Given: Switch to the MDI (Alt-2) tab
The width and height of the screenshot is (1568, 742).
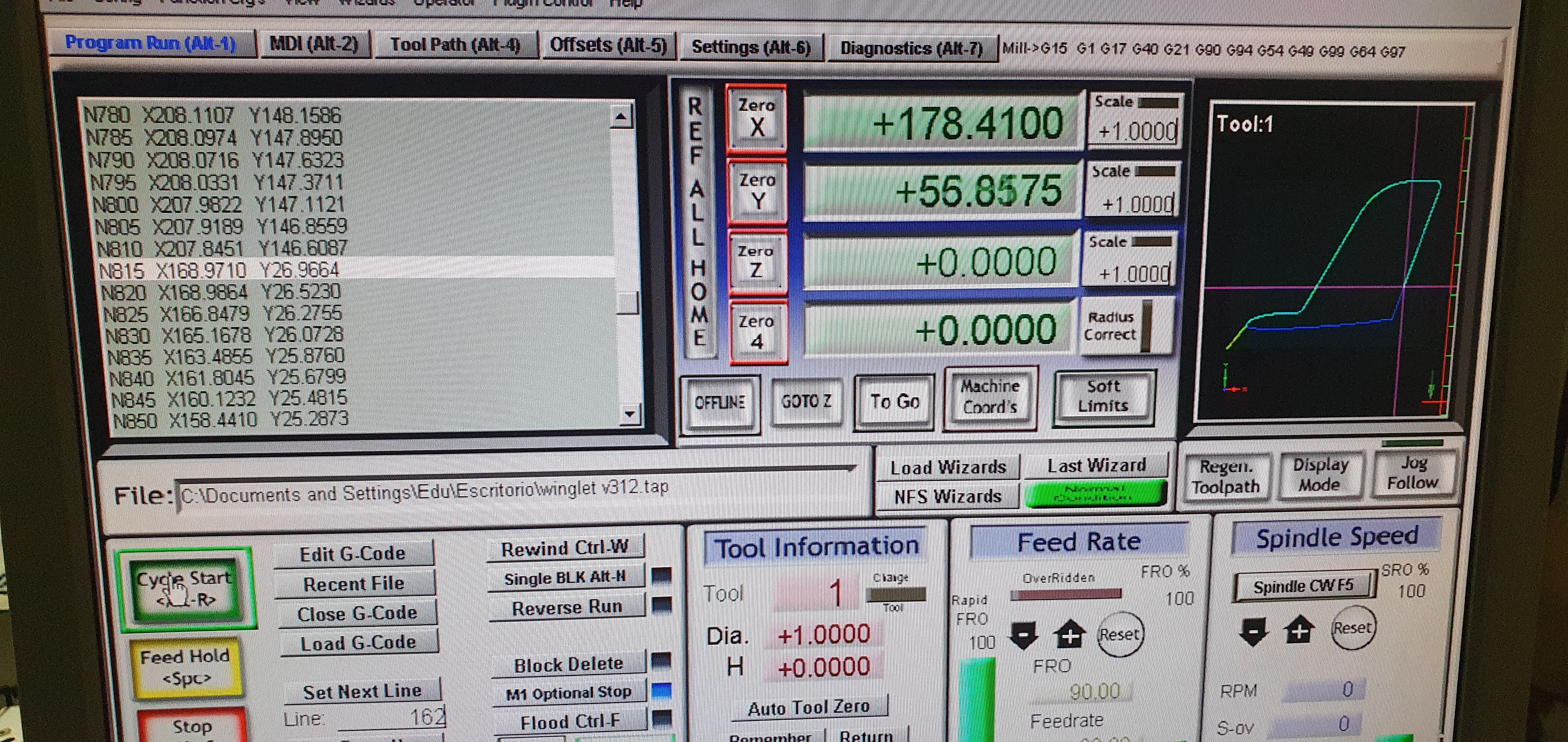Looking at the screenshot, I should click(x=314, y=44).
